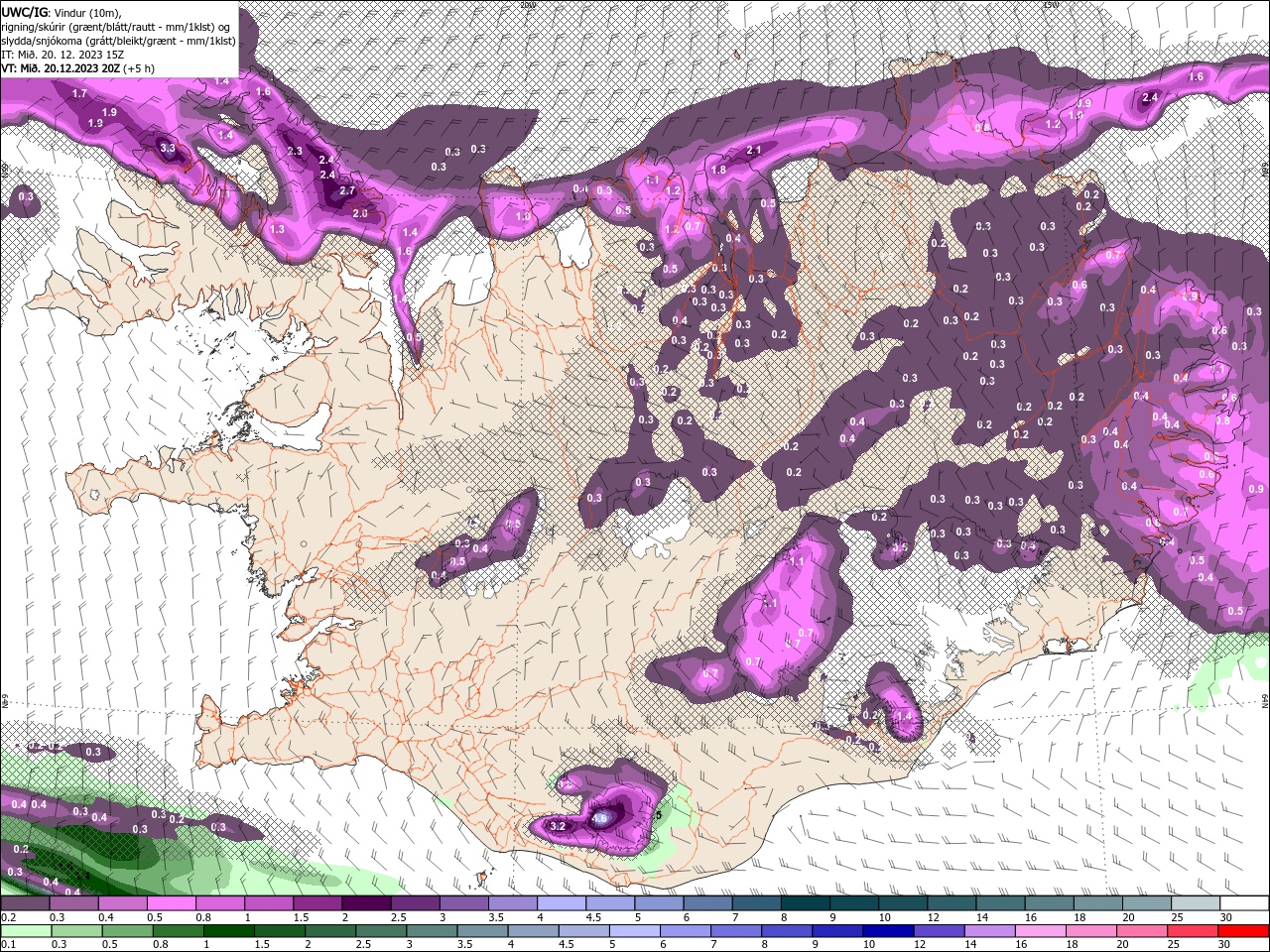Click the darkest green swatch labeled 1 in lower row
This screenshot has width=1270, height=952.
click(228, 931)
